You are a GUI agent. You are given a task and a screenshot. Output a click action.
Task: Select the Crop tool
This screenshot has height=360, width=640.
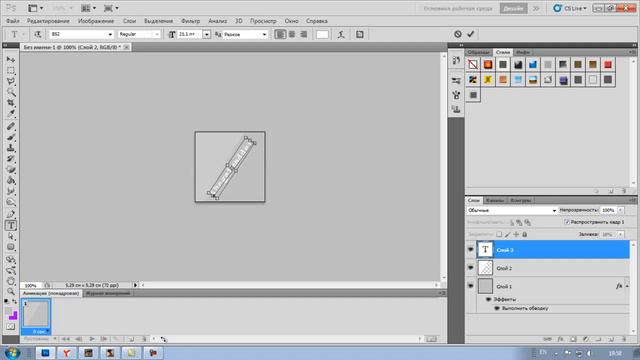11,103
